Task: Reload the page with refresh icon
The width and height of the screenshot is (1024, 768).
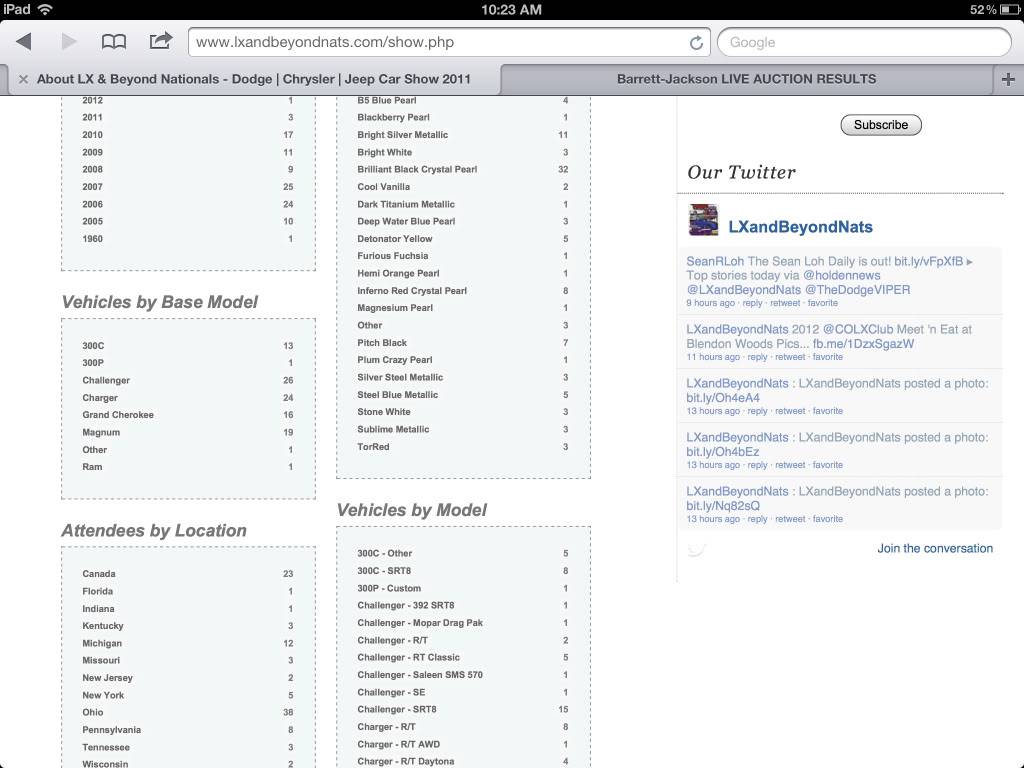Action: point(696,43)
